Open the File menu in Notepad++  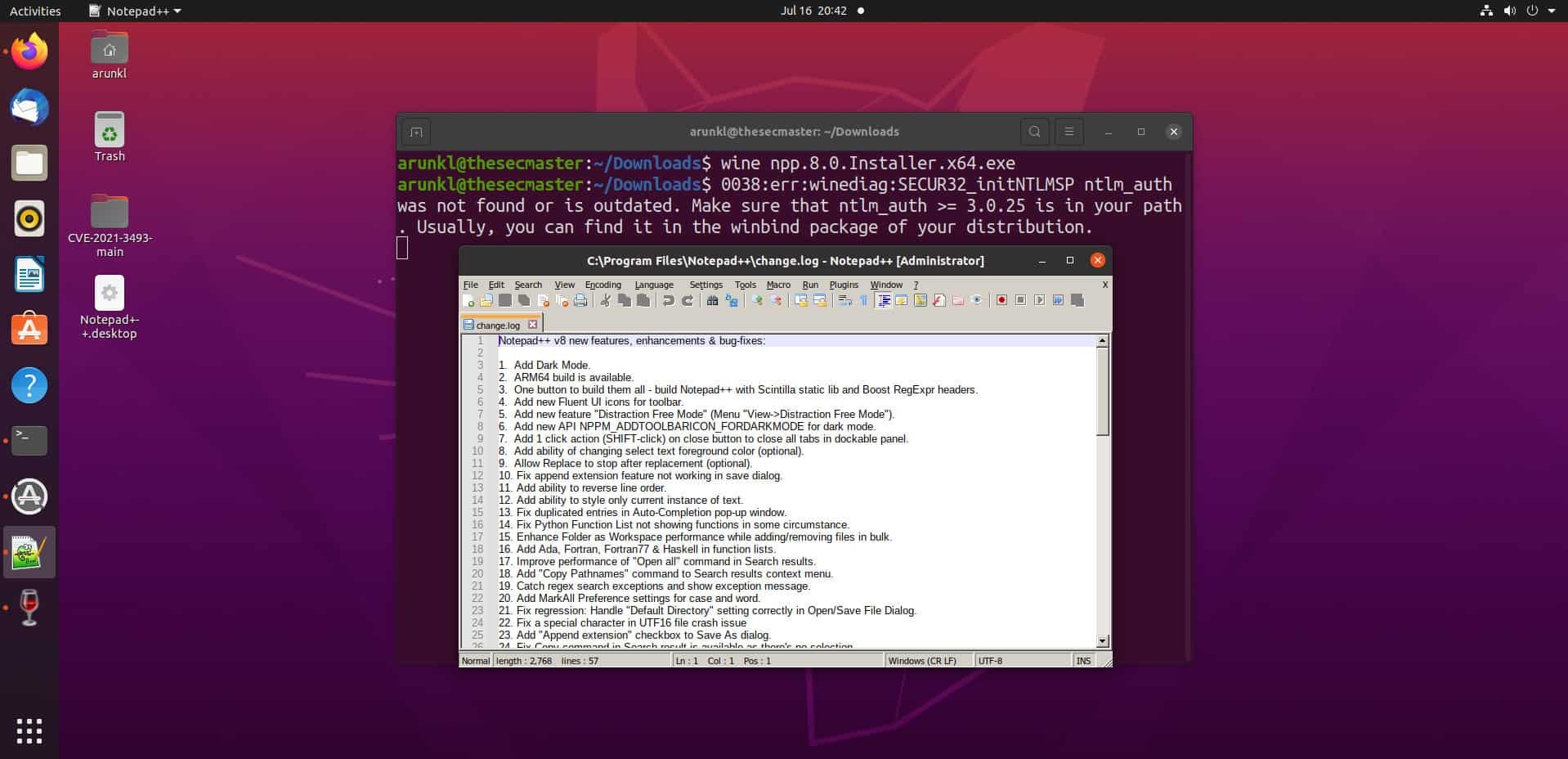pyautogui.click(x=471, y=285)
